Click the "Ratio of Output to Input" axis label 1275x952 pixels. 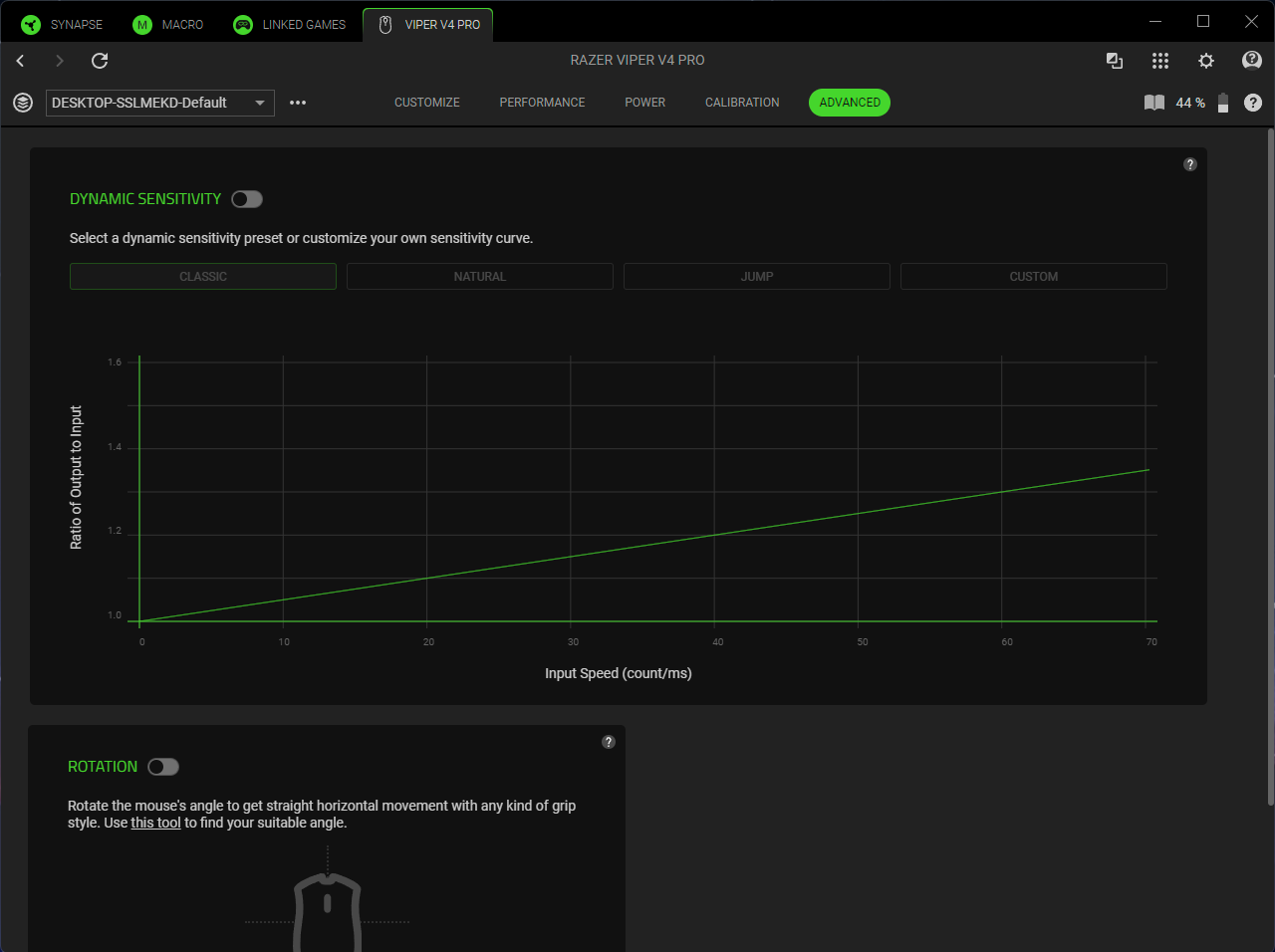(76, 477)
